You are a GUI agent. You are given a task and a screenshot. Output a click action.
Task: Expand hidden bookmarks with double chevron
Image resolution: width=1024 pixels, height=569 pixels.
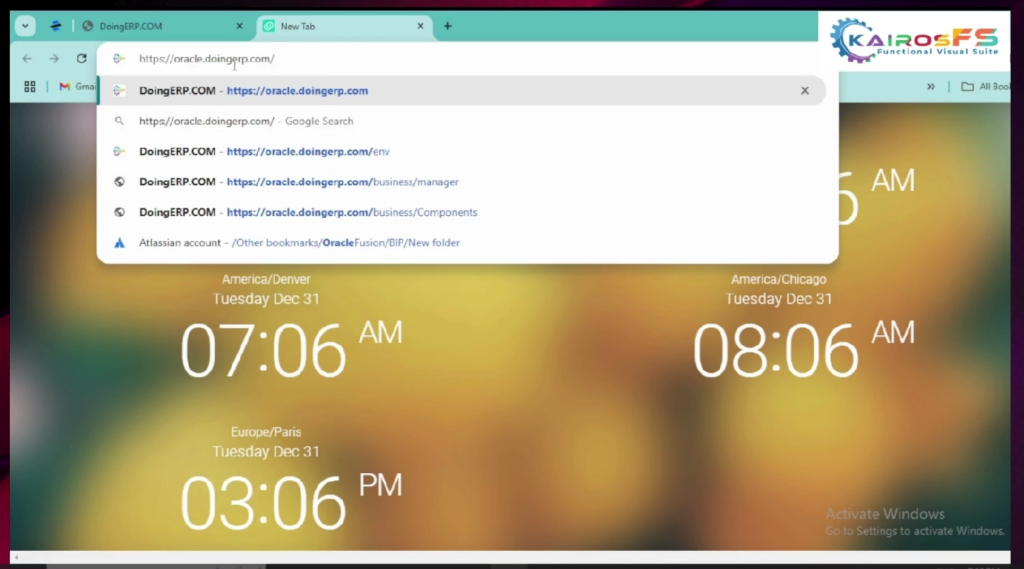coord(931,87)
